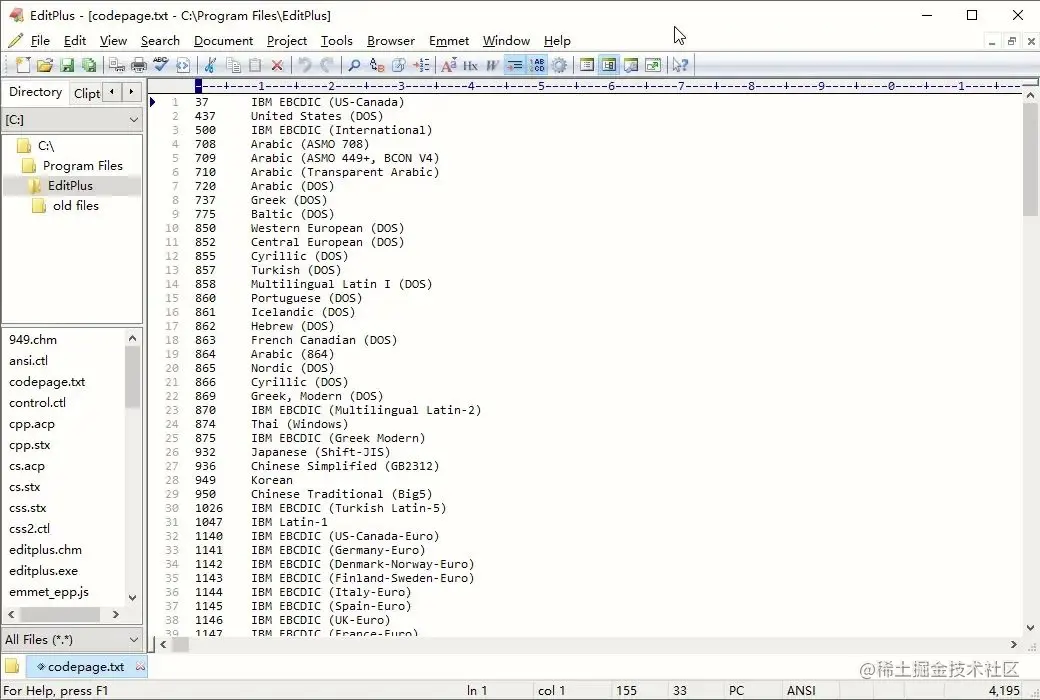Switch to the Directory tab

click(x=35, y=92)
